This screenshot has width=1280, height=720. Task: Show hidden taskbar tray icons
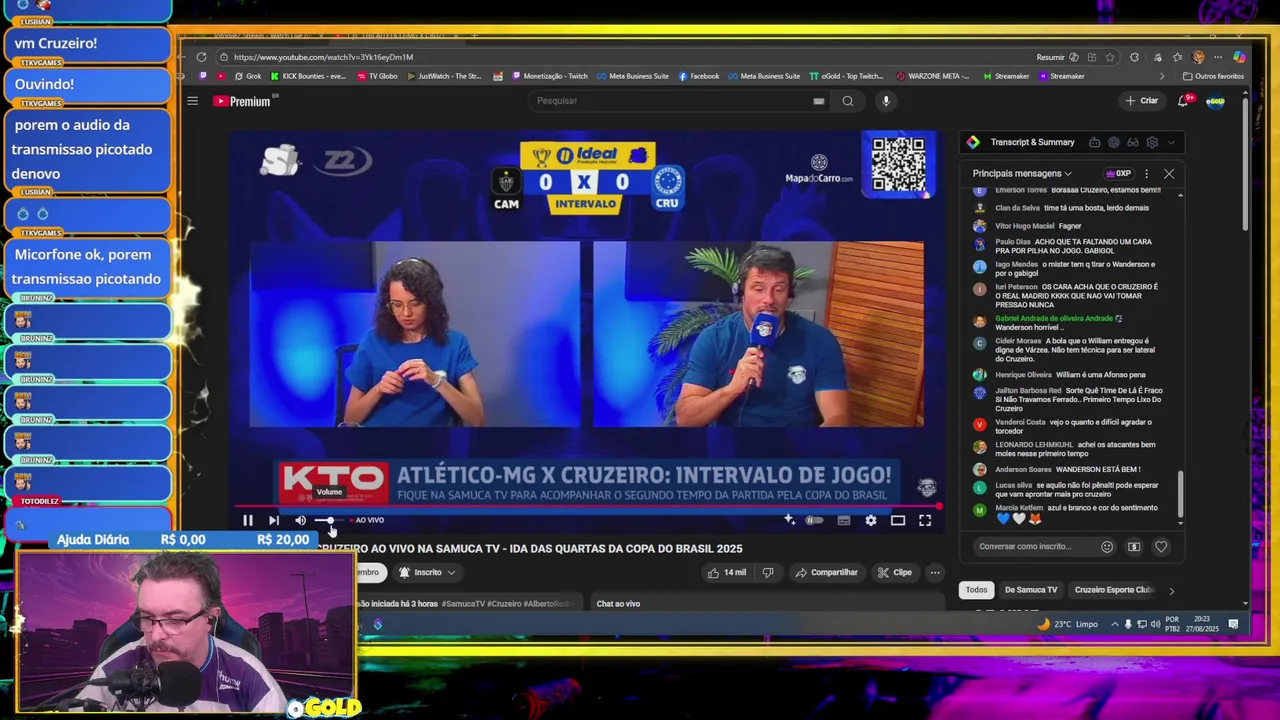click(1115, 624)
